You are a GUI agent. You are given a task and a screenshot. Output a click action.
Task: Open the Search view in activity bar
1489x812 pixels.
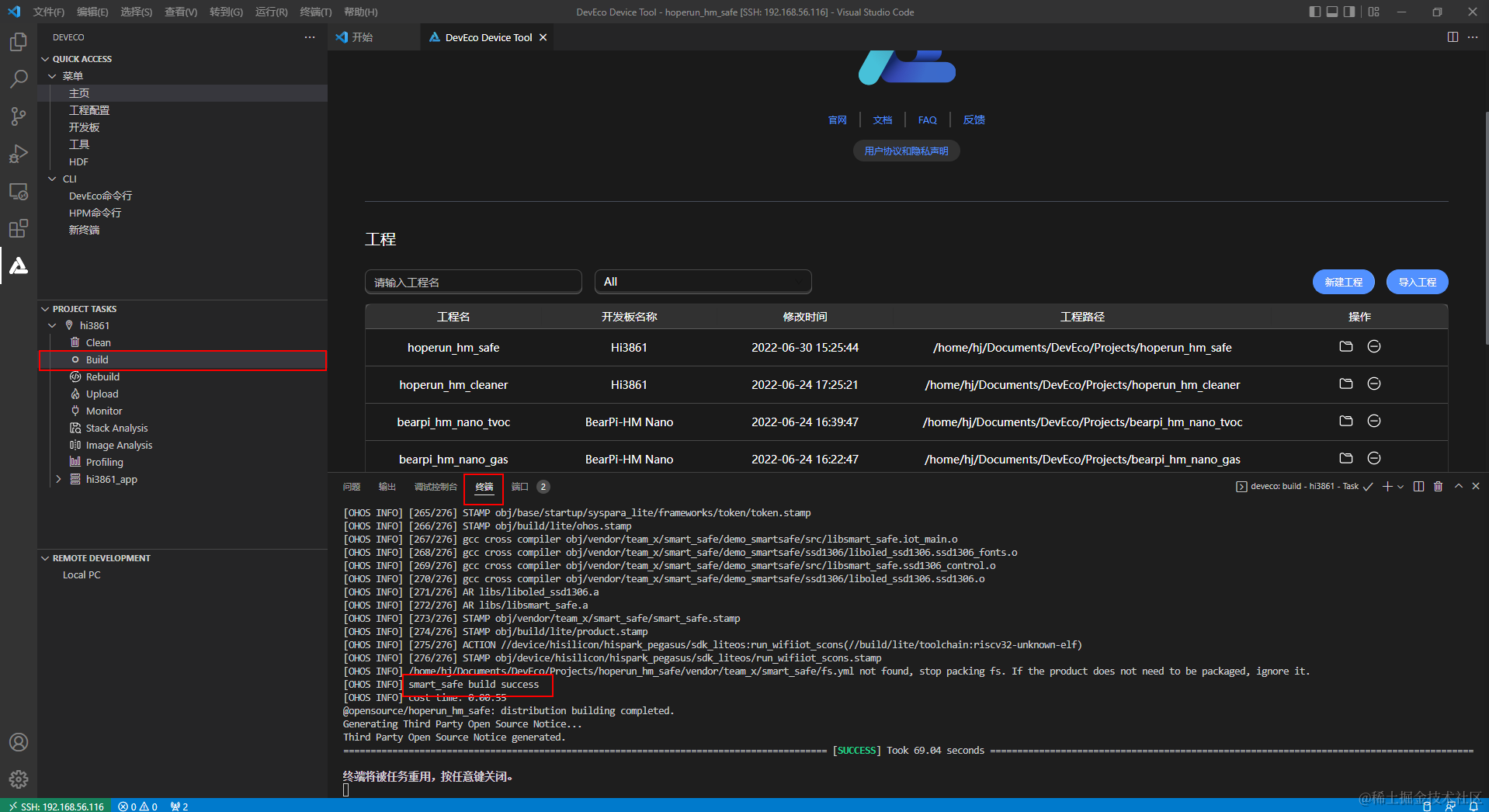(x=19, y=79)
